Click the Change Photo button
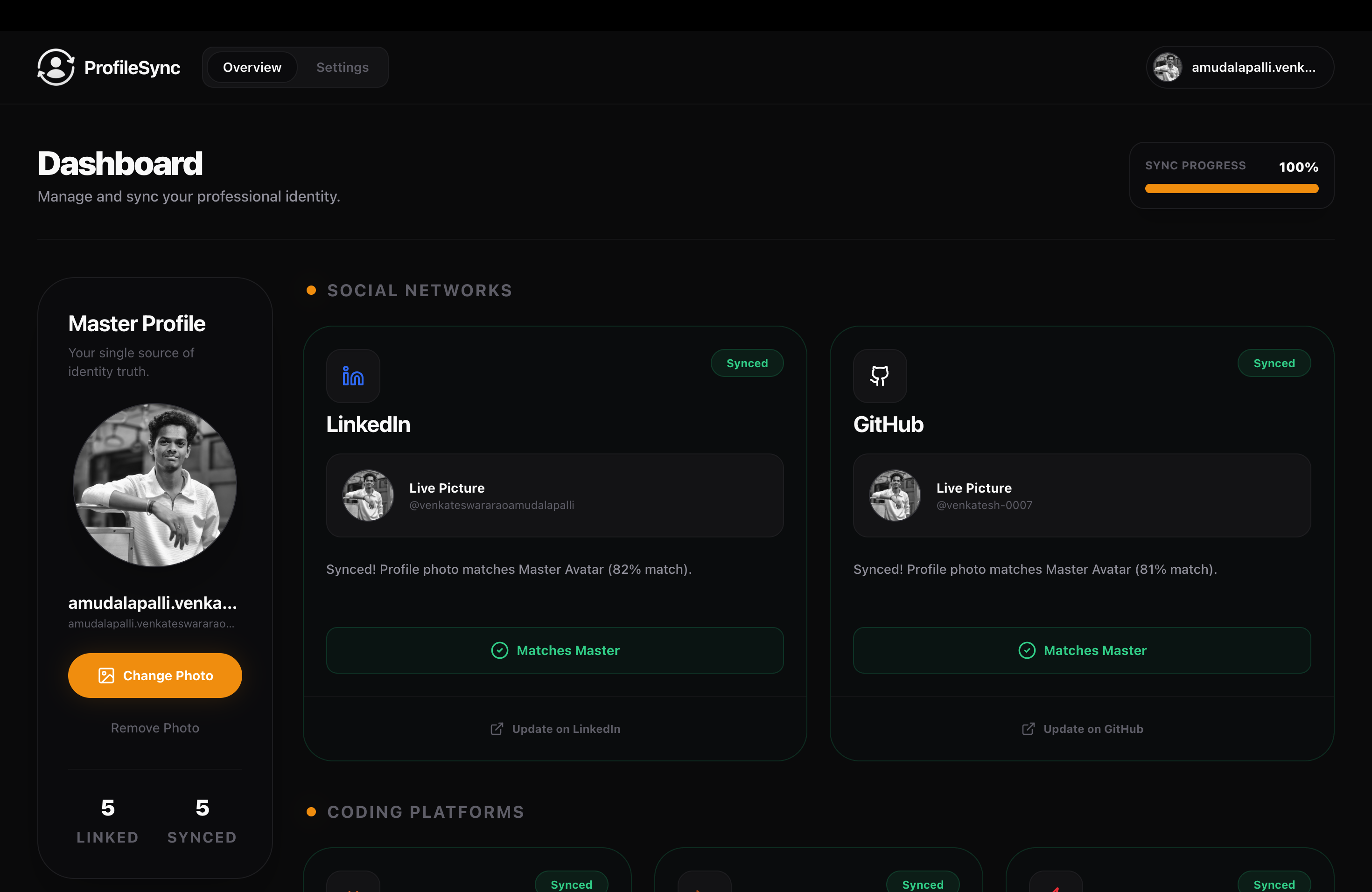Screen dimensions: 1372x892 click(x=154, y=676)
